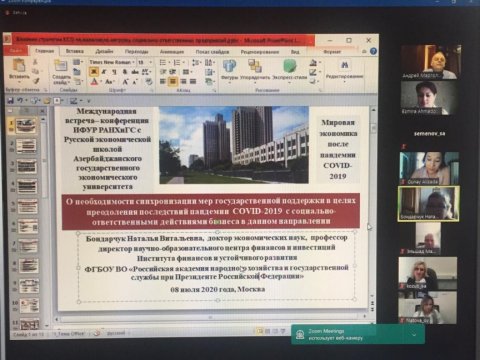The image size is (480, 360).
Task: Click the Save floppy disk icon
Action: click(x=11, y=100)
